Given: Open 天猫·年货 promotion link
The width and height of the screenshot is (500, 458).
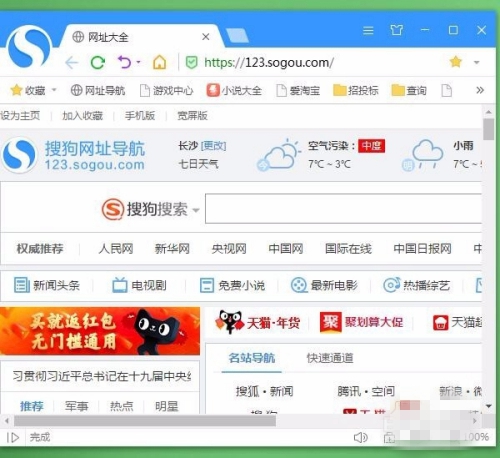Looking at the screenshot, I should (x=257, y=323).
